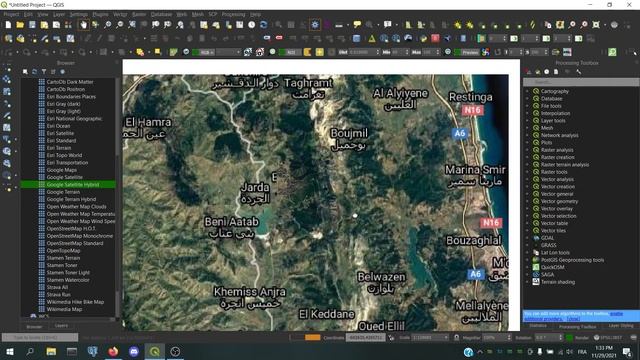Open project using the folder icon
Viewport: 640px width, 360px height.
click(x=20, y=25)
